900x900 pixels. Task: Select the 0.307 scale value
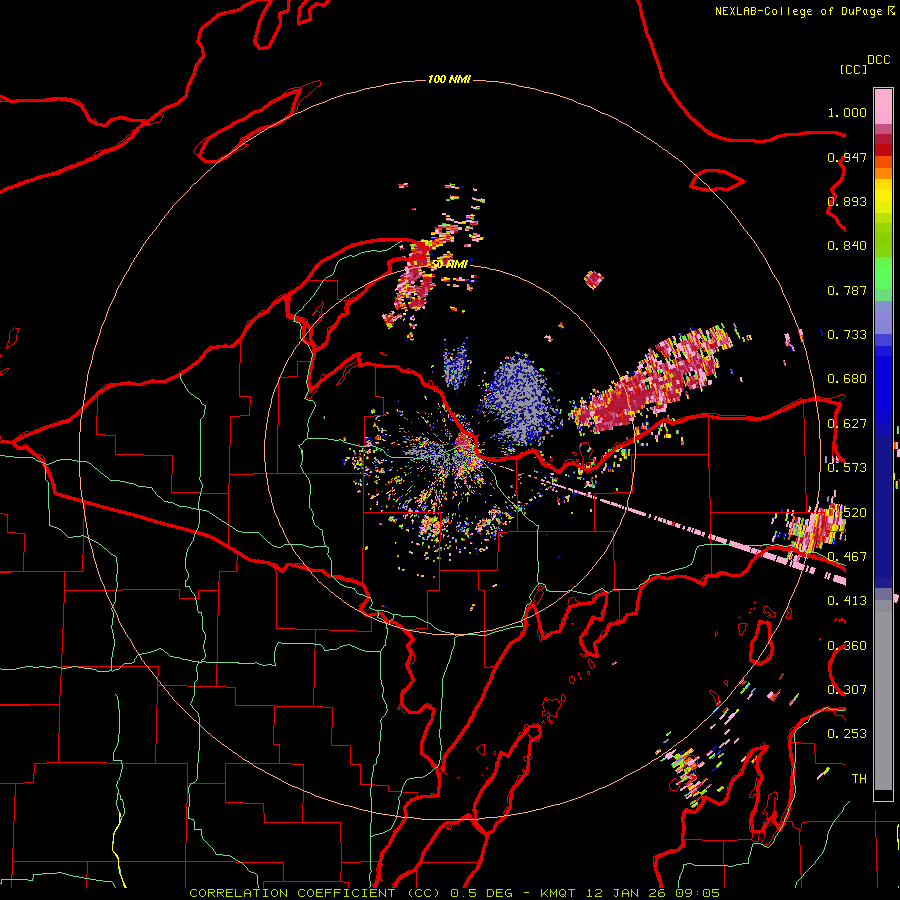point(847,689)
